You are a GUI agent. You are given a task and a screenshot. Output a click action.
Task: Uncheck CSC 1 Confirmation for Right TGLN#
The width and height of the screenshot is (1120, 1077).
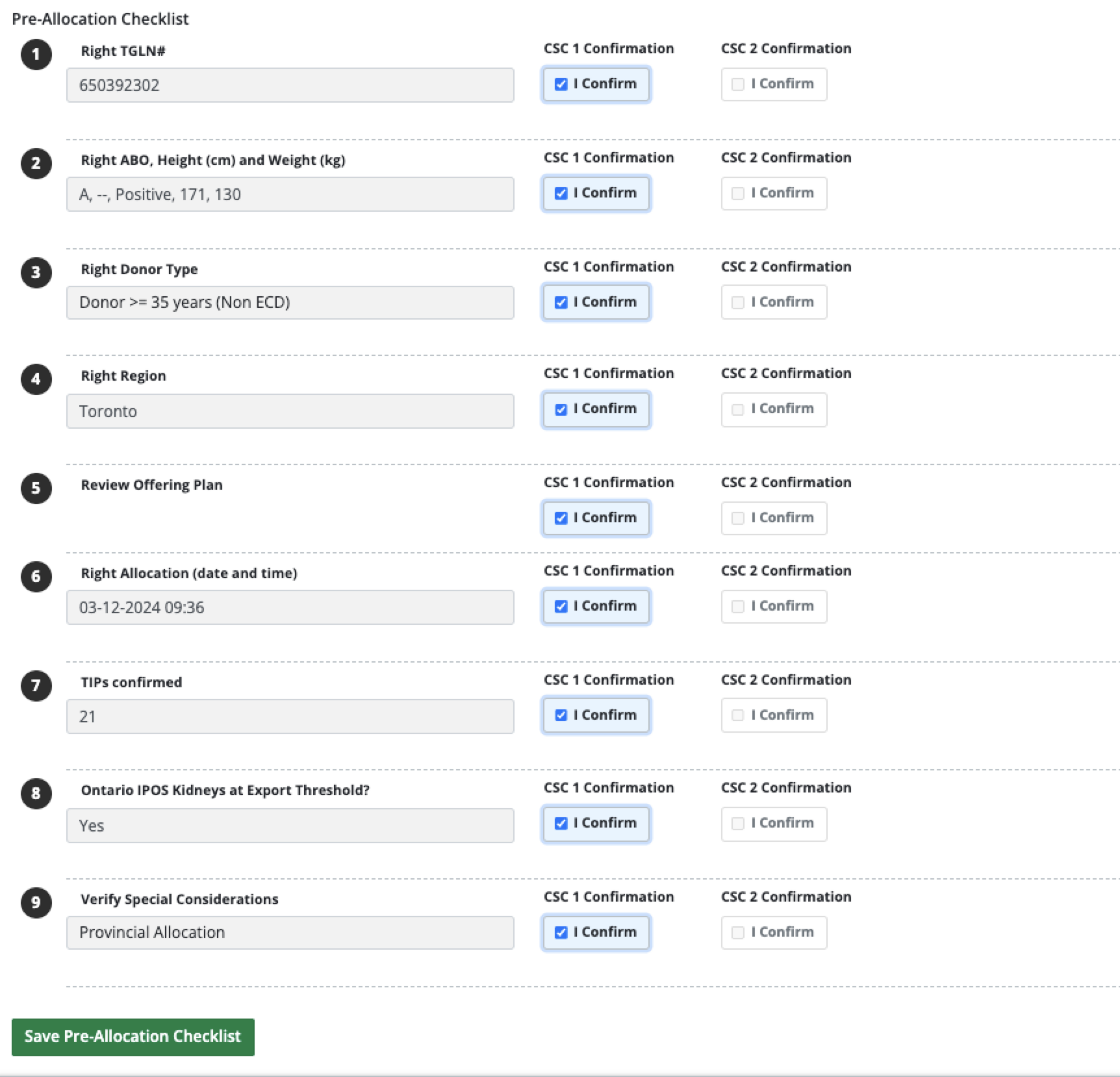coord(561,84)
